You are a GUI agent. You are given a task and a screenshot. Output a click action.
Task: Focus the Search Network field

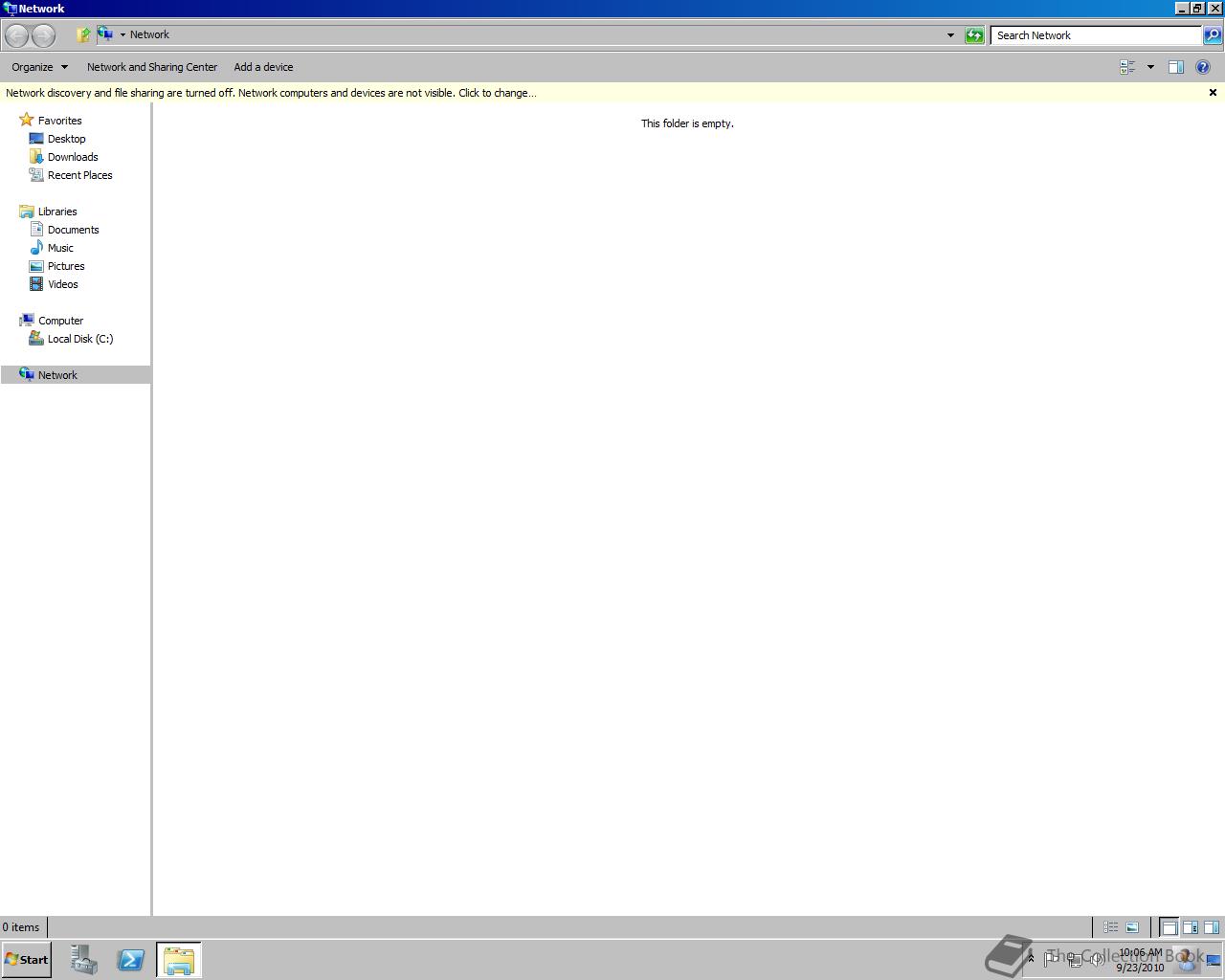(x=1096, y=35)
